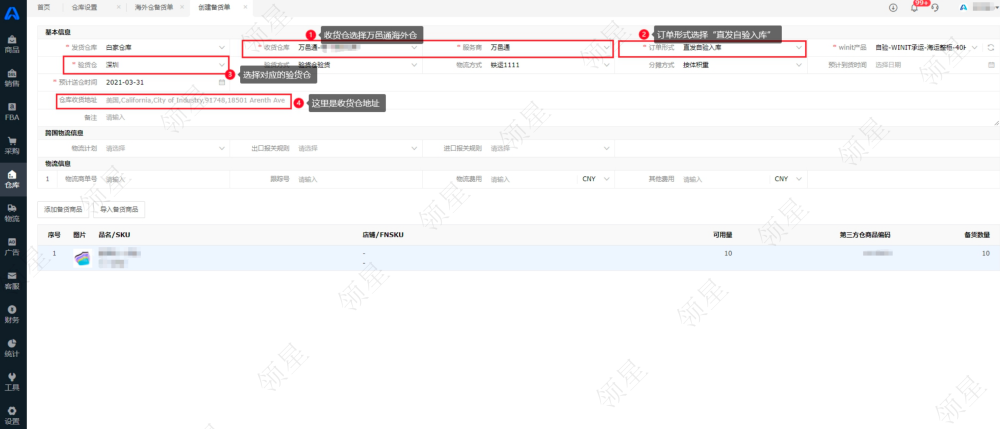Click the 导入备货商品 button
1000x429 pixels.
click(x=119, y=210)
